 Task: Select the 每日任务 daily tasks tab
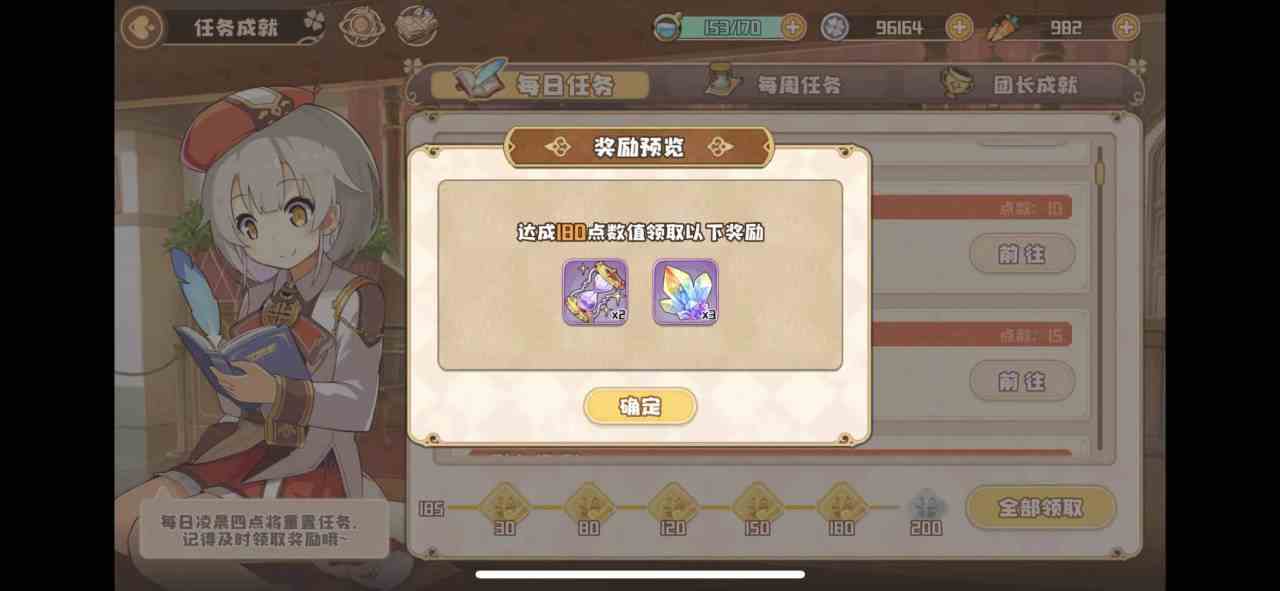pos(540,84)
